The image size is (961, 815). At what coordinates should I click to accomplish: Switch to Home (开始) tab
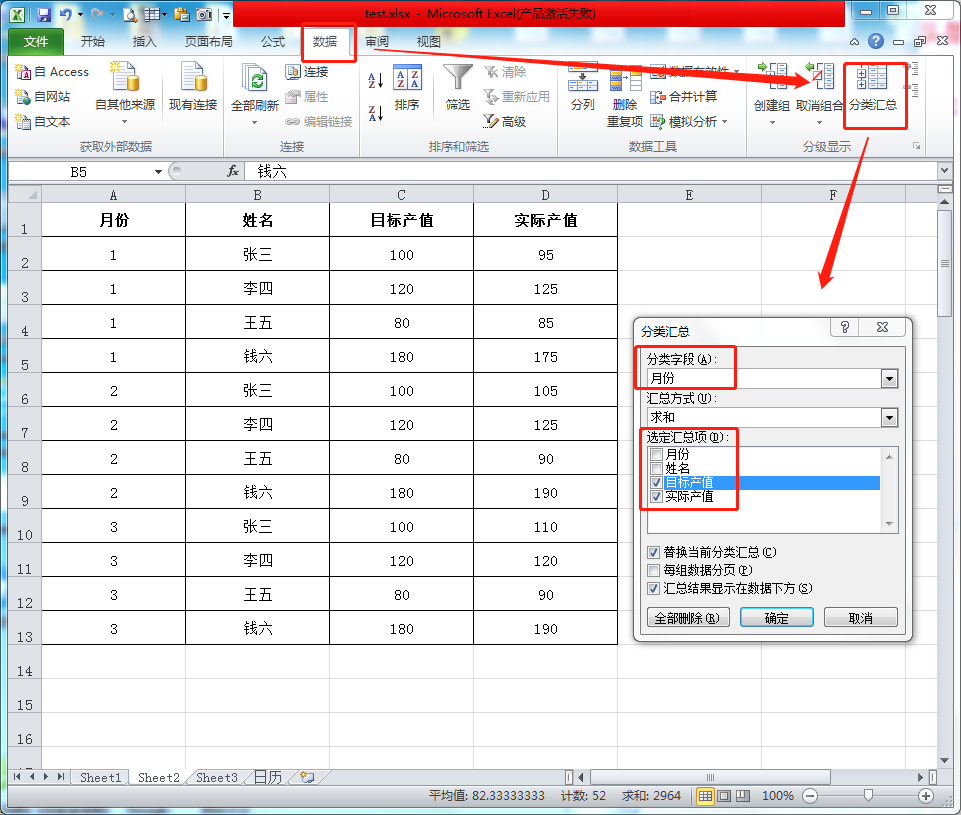tap(93, 42)
